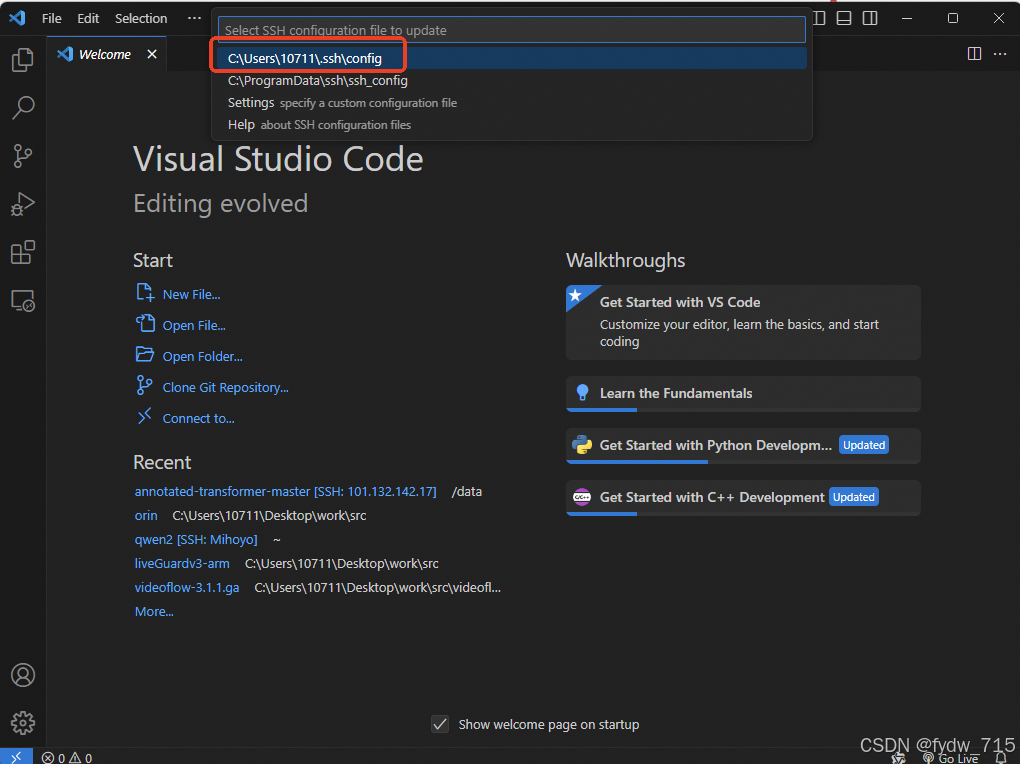This screenshot has height=764, width=1020.
Task: Open the Extensions view
Action: 23,252
